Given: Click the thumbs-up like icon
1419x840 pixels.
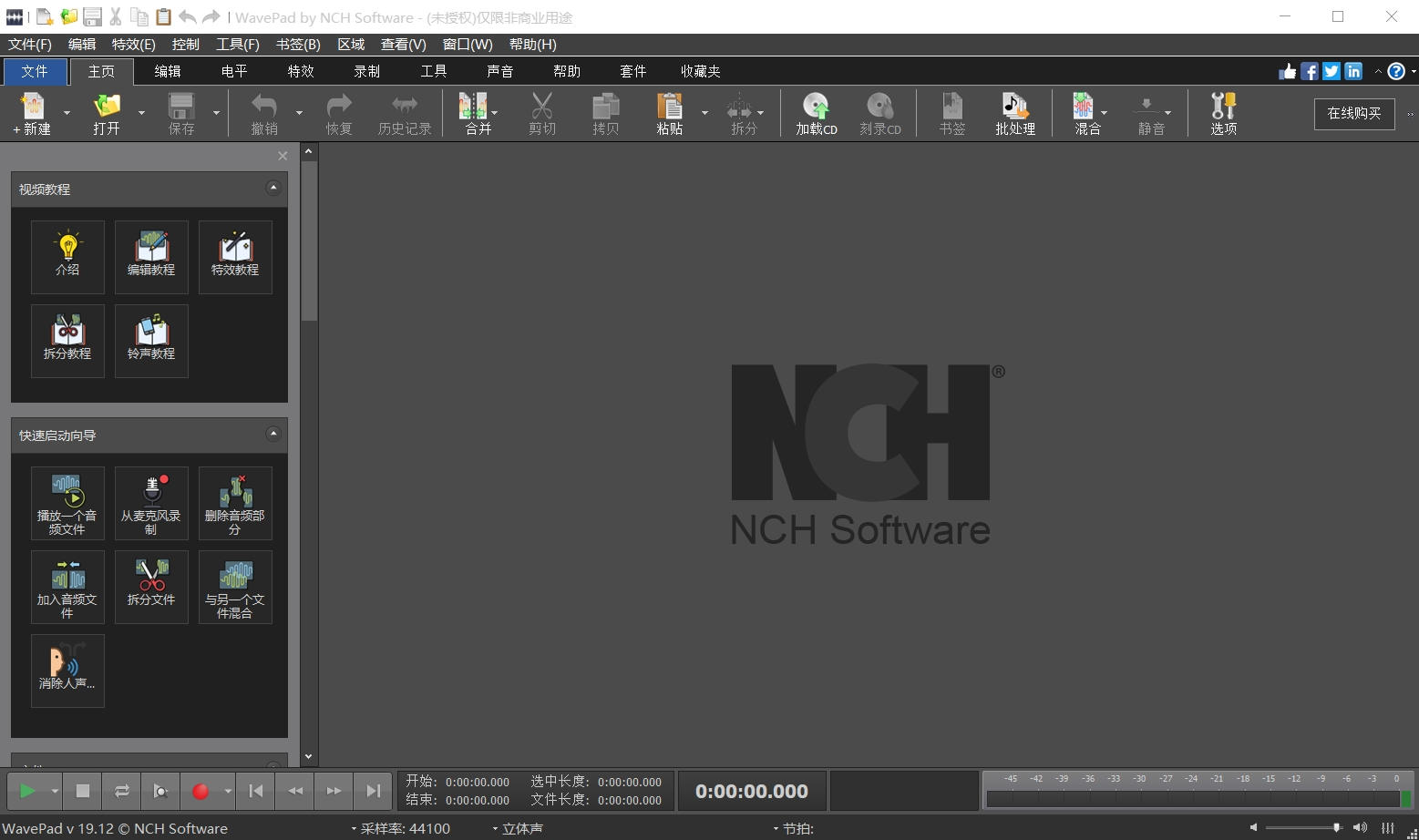Looking at the screenshot, I should click(1288, 71).
